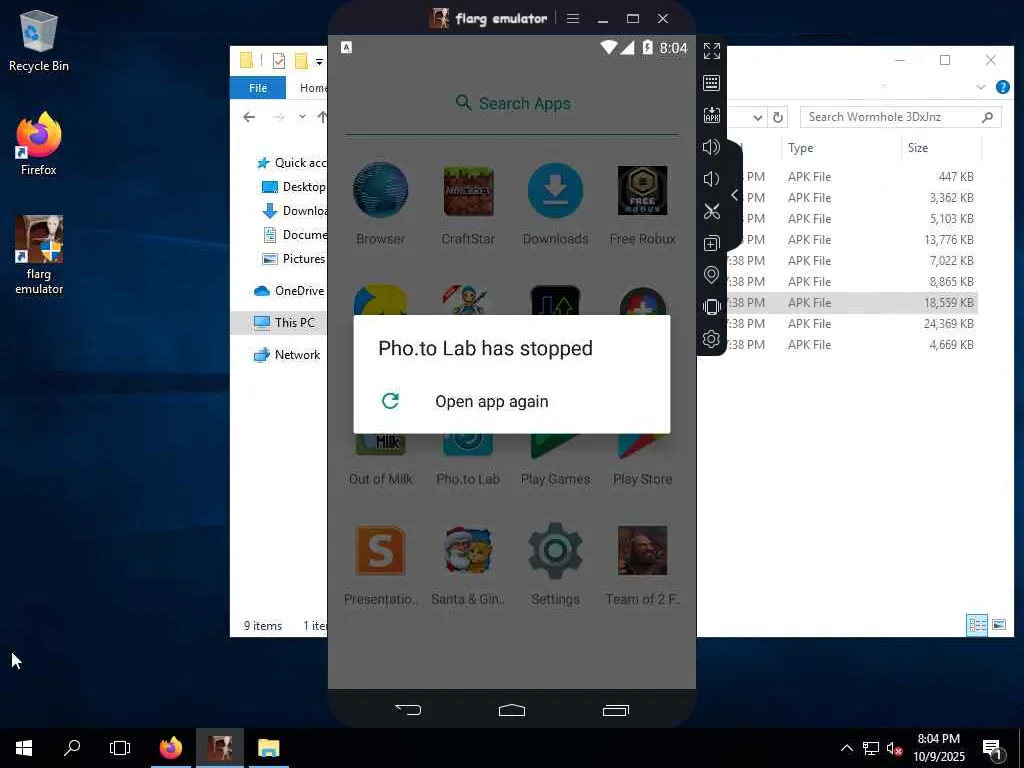The width and height of the screenshot is (1024, 768).
Task: Launch the Free Robux app icon
Action: click(x=643, y=191)
